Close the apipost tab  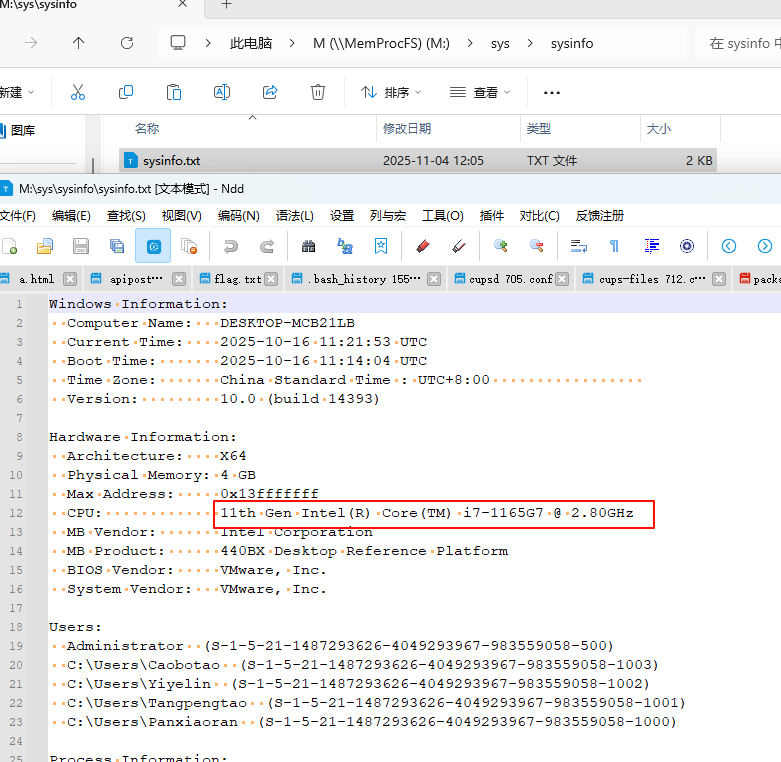tap(179, 279)
